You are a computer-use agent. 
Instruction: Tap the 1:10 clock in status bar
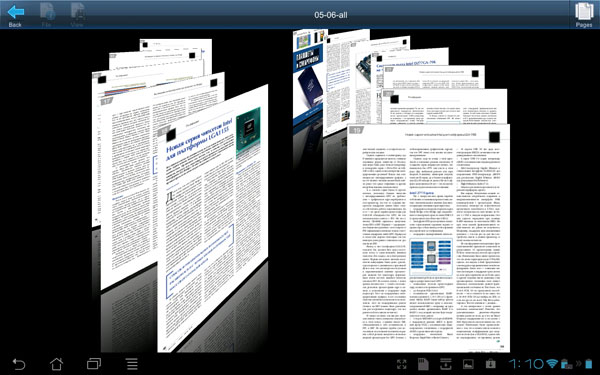click(526, 363)
